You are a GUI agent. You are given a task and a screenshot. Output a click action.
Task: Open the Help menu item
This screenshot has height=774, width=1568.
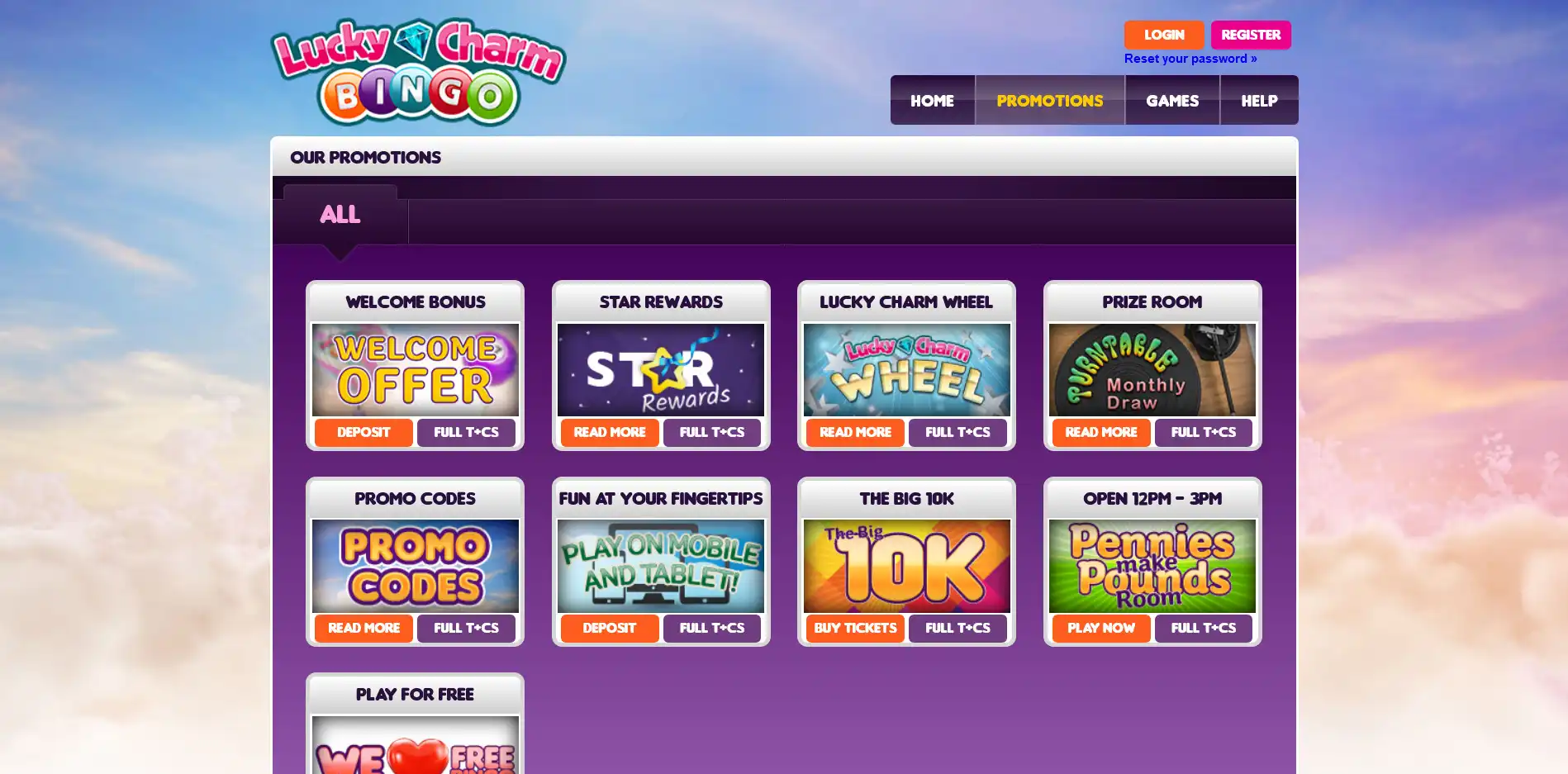(1259, 101)
